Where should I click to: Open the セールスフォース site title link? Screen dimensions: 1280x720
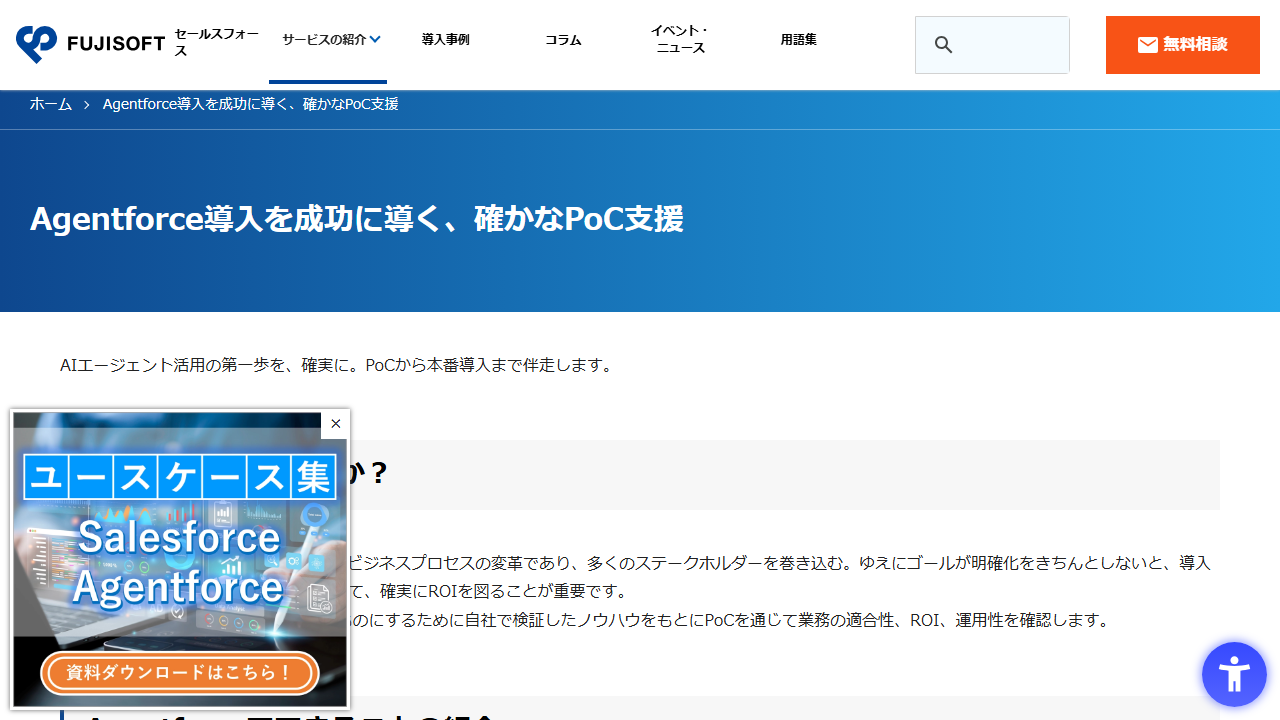point(216,42)
